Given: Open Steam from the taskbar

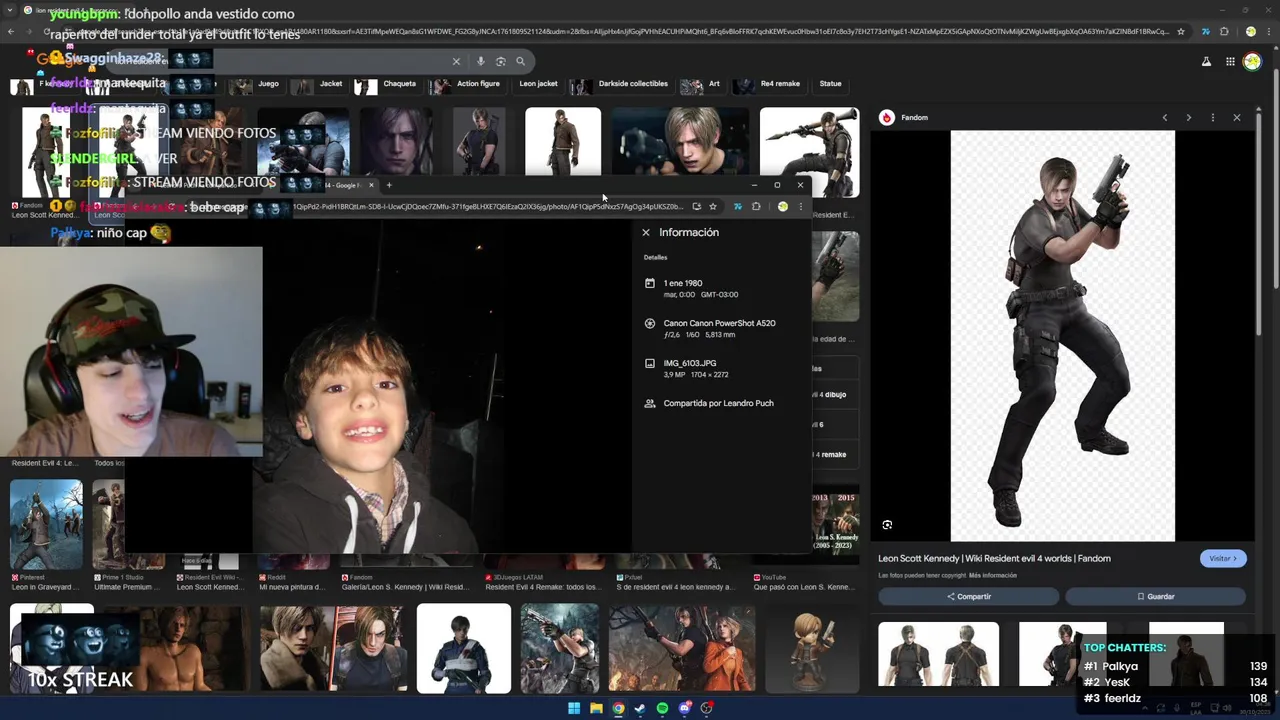Looking at the screenshot, I should click(640, 708).
